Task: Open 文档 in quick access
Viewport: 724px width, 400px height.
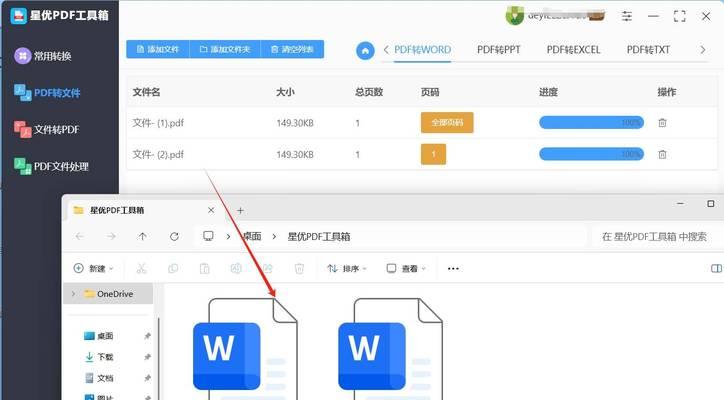Action: coord(98,378)
